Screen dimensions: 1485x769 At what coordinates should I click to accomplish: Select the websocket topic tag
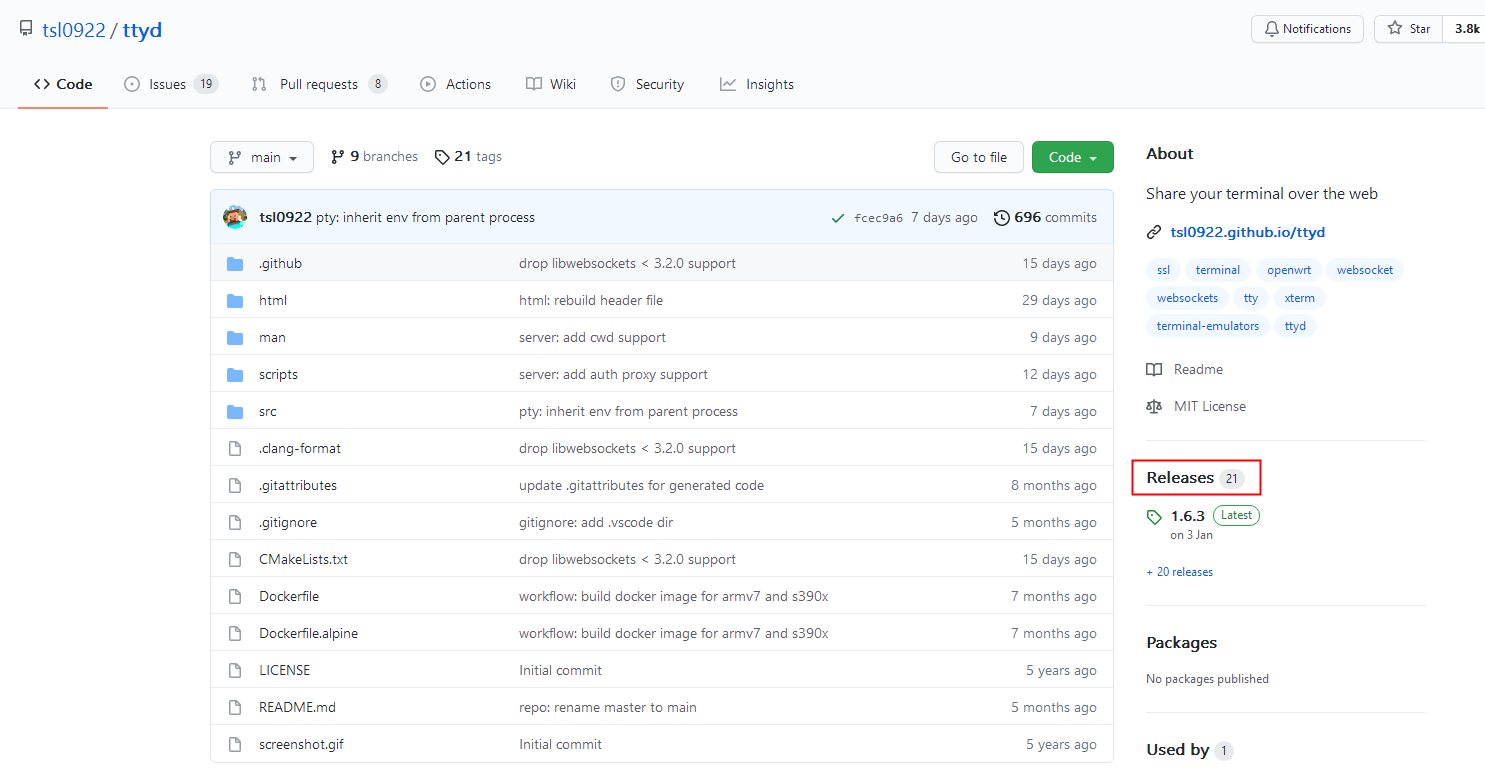coord(1365,270)
